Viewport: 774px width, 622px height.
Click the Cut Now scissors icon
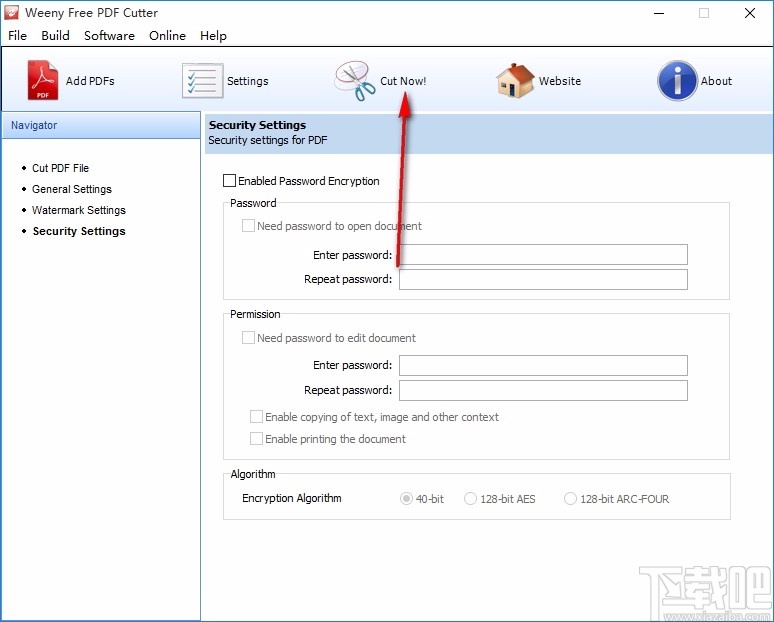[355, 81]
